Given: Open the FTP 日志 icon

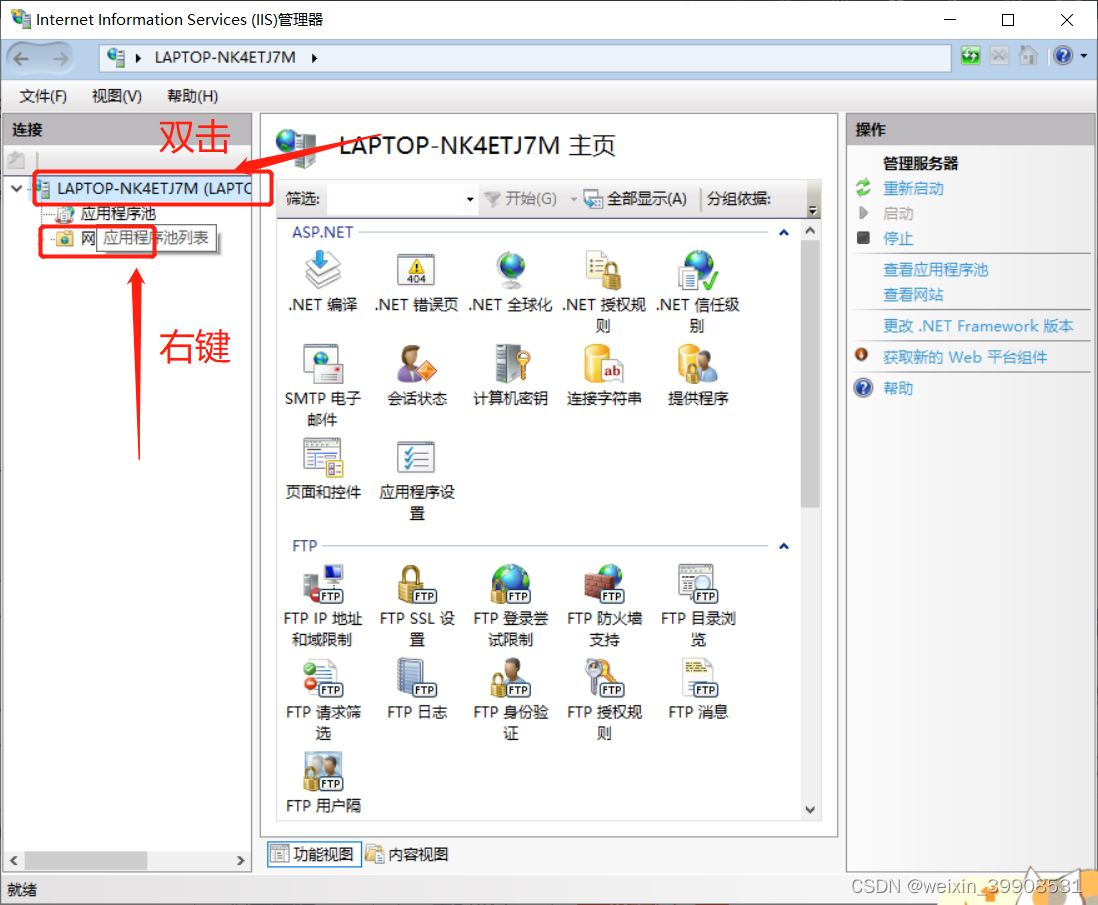Looking at the screenshot, I should coord(417,678).
